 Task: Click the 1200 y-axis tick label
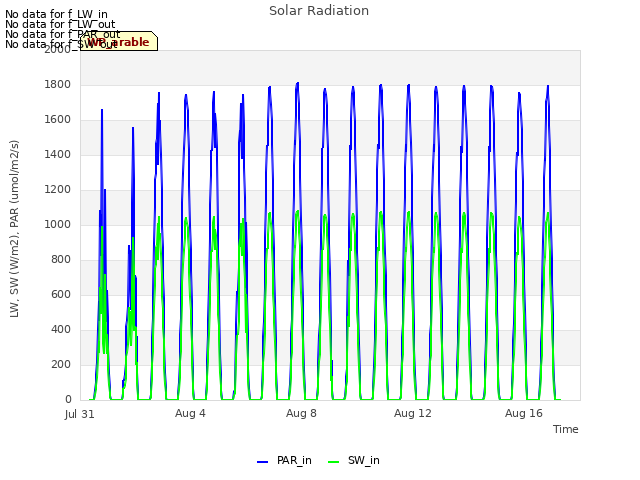tap(58, 190)
